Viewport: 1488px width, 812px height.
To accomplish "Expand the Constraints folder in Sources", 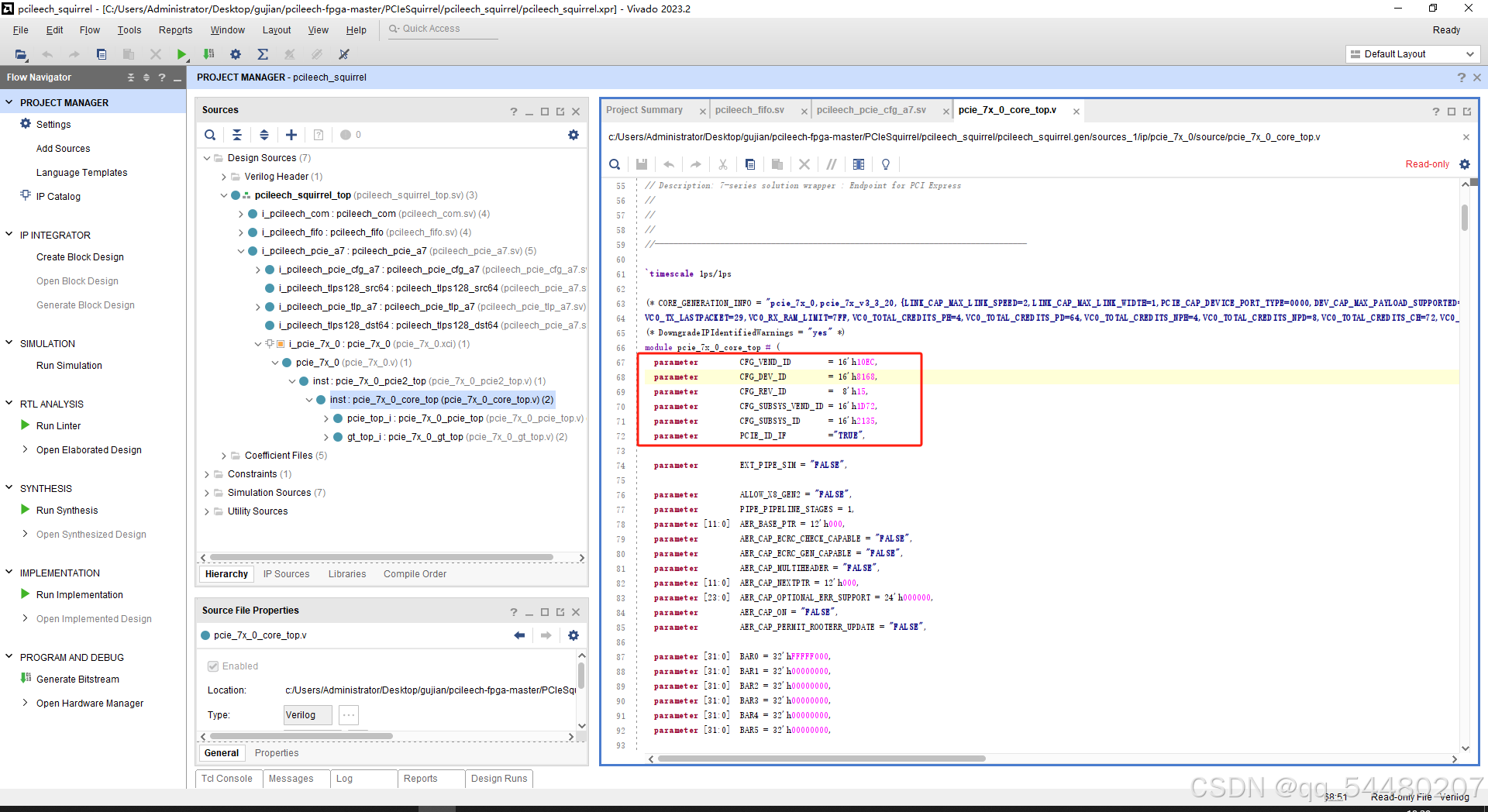I will click(207, 474).
